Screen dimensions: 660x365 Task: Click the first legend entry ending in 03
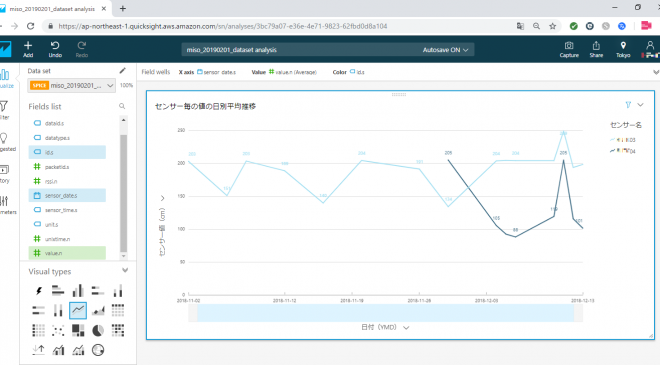click(x=623, y=140)
